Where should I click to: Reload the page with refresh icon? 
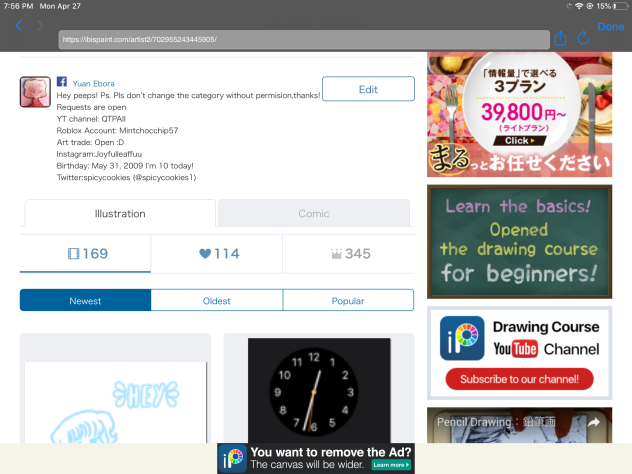pos(585,38)
